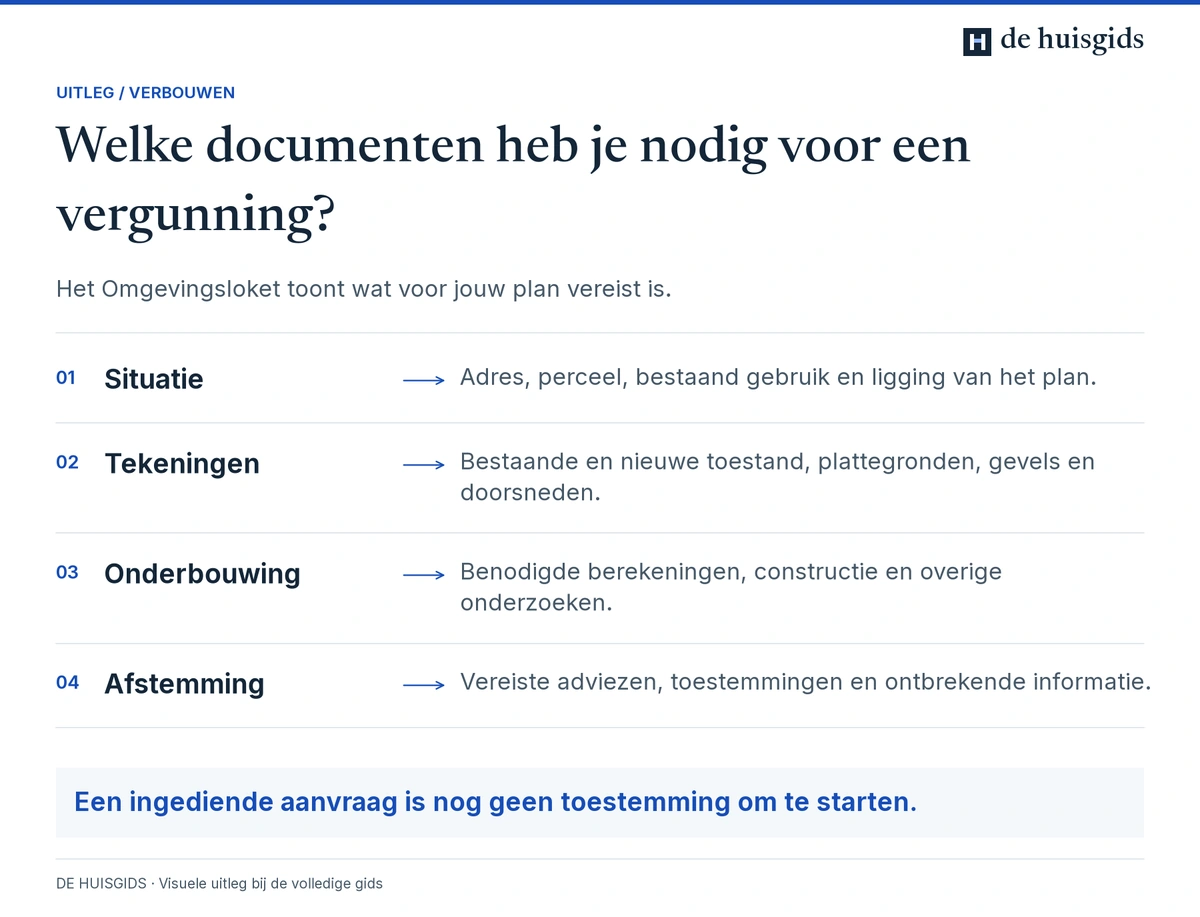Click the step number 03
Viewport: 1200px width, 917px height.
coord(67,573)
